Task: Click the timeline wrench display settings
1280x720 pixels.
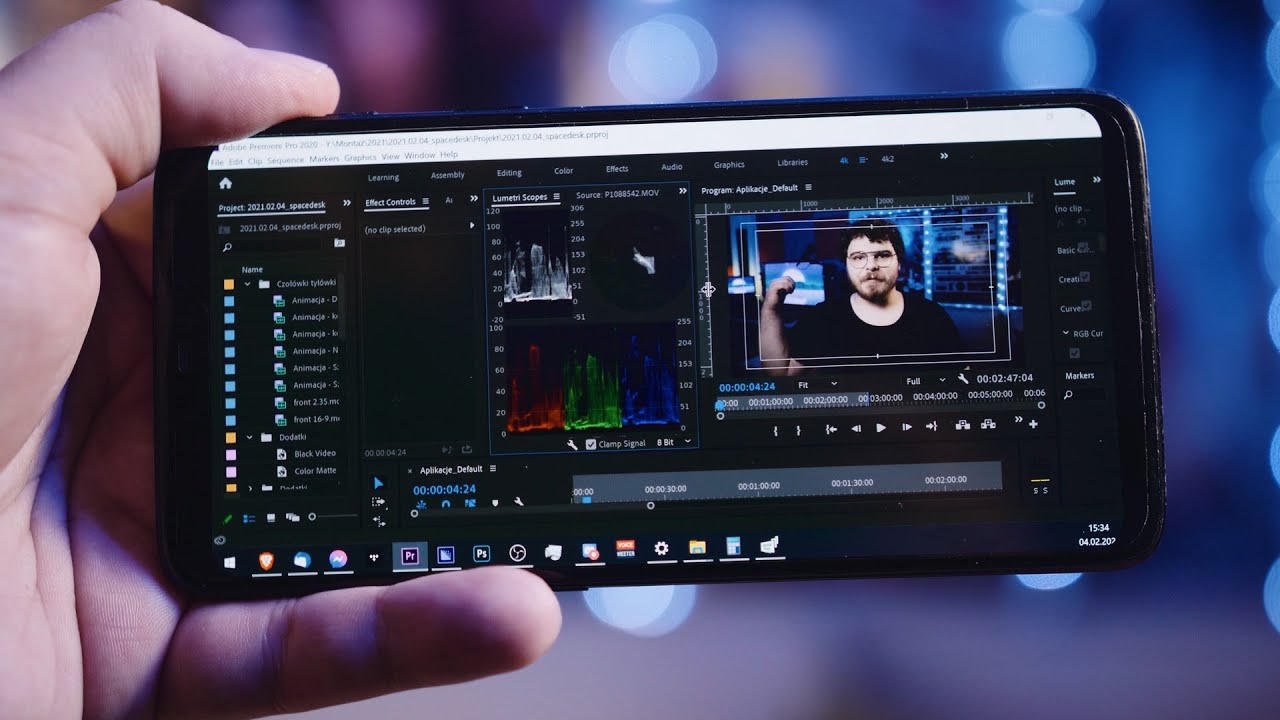Action: coord(519,502)
